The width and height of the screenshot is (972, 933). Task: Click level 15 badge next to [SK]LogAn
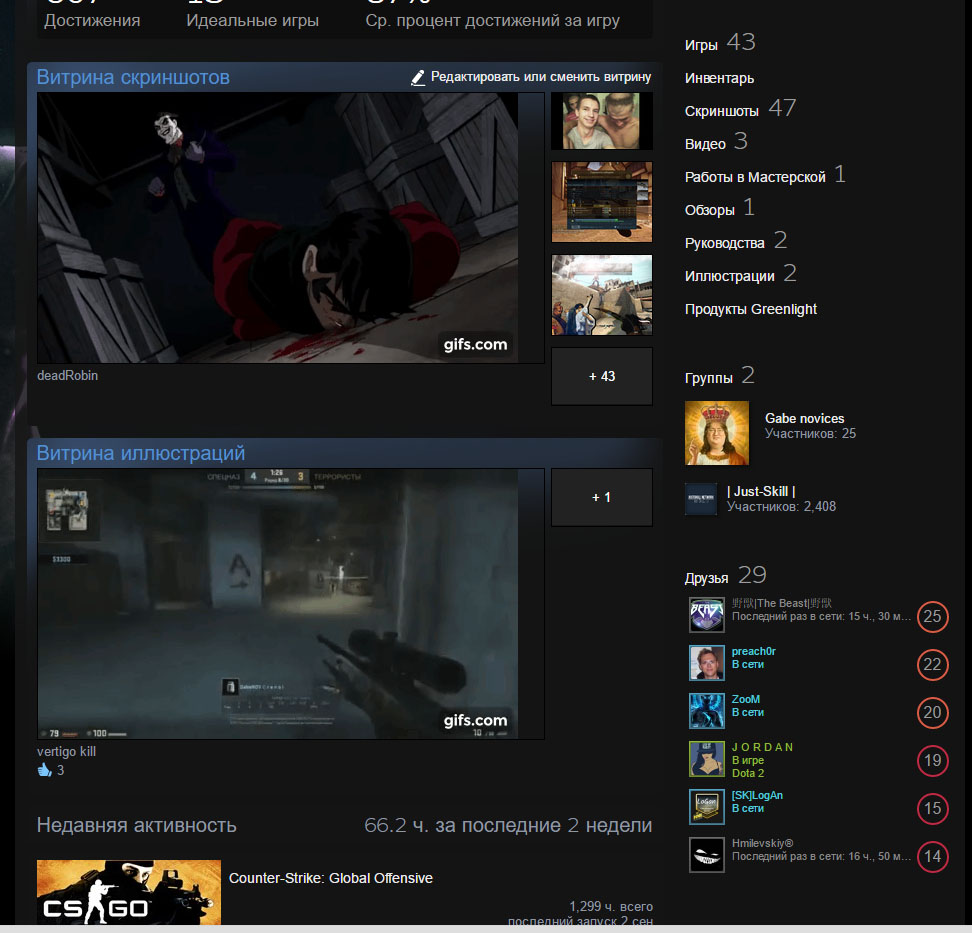pos(932,808)
